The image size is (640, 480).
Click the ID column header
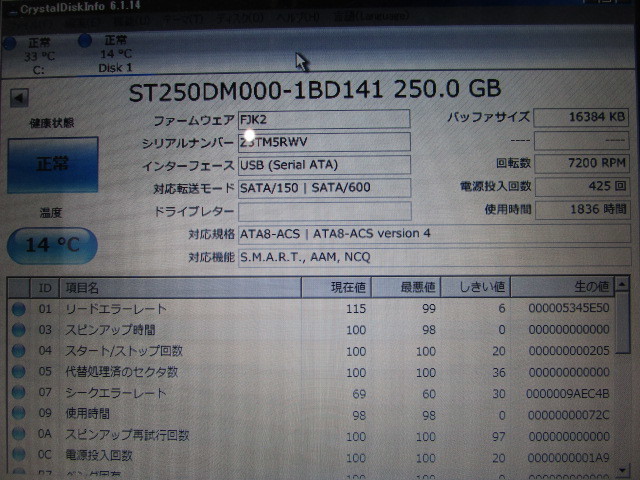point(45,288)
